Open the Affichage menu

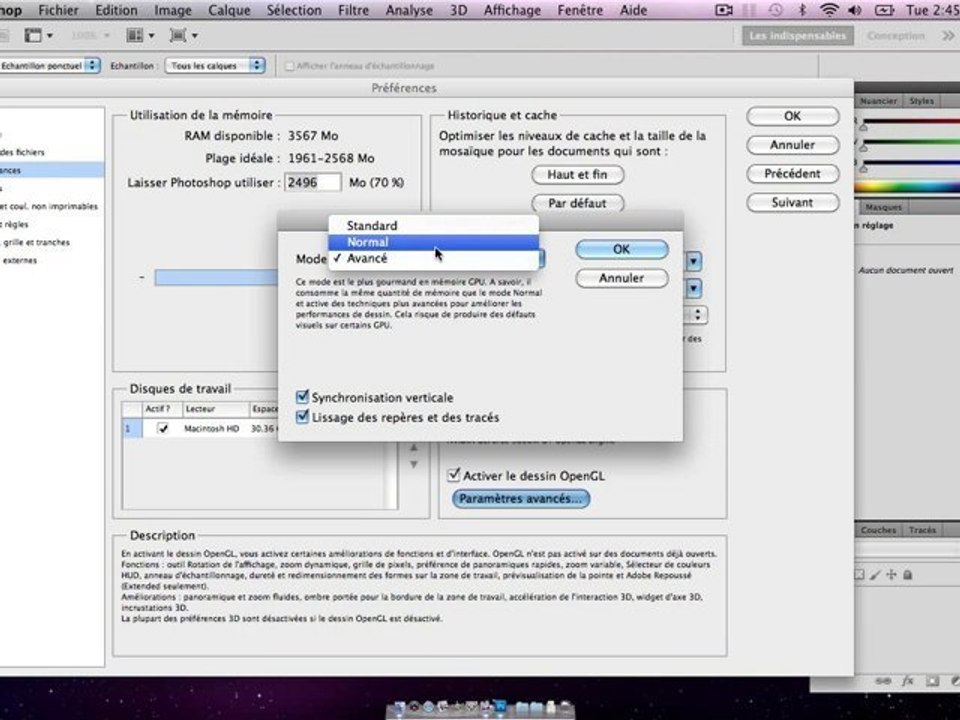512,10
